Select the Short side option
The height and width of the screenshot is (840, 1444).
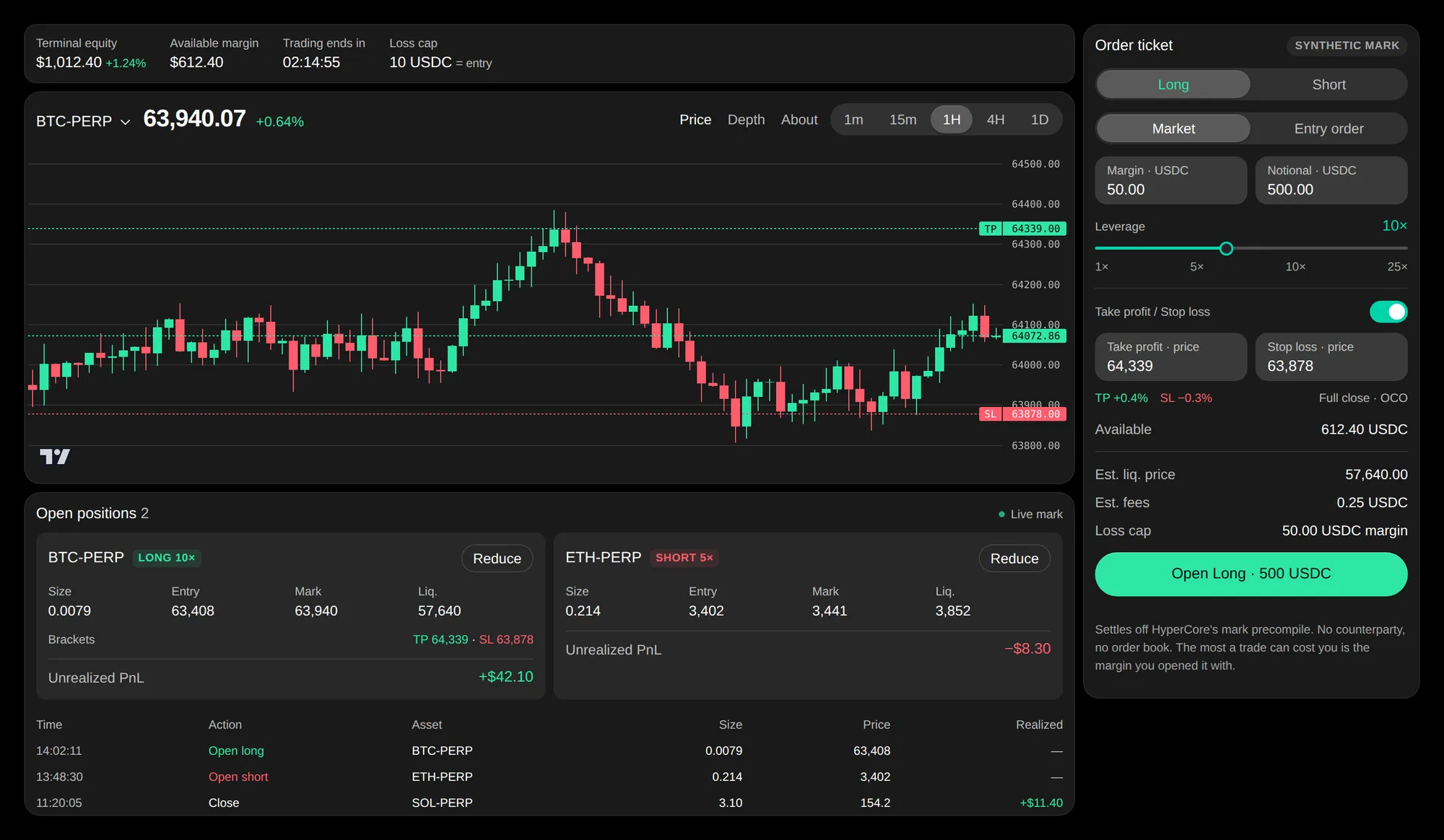click(x=1328, y=84)
